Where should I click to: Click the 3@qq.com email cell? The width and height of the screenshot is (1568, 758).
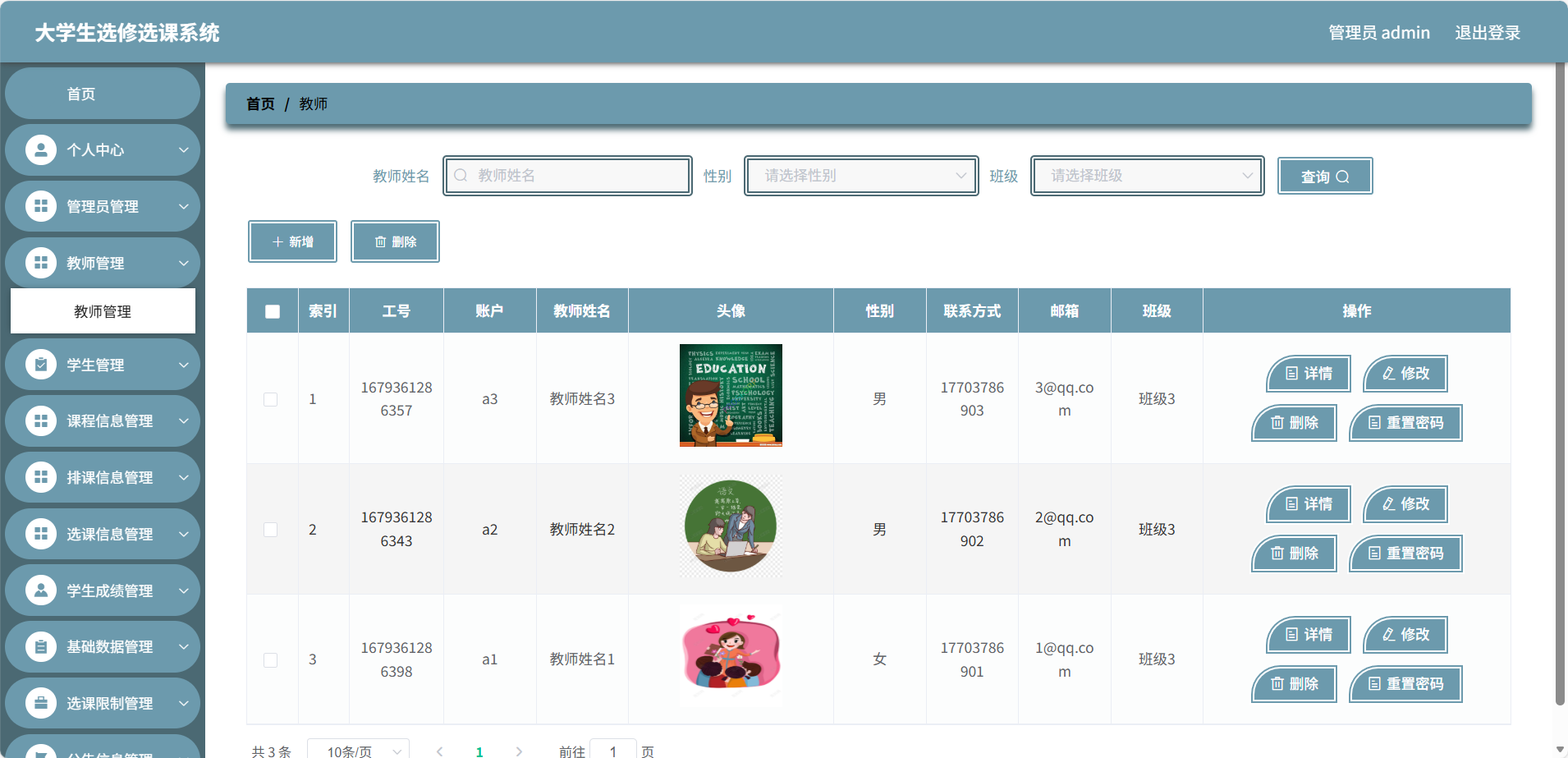[x=1064, y=399]
